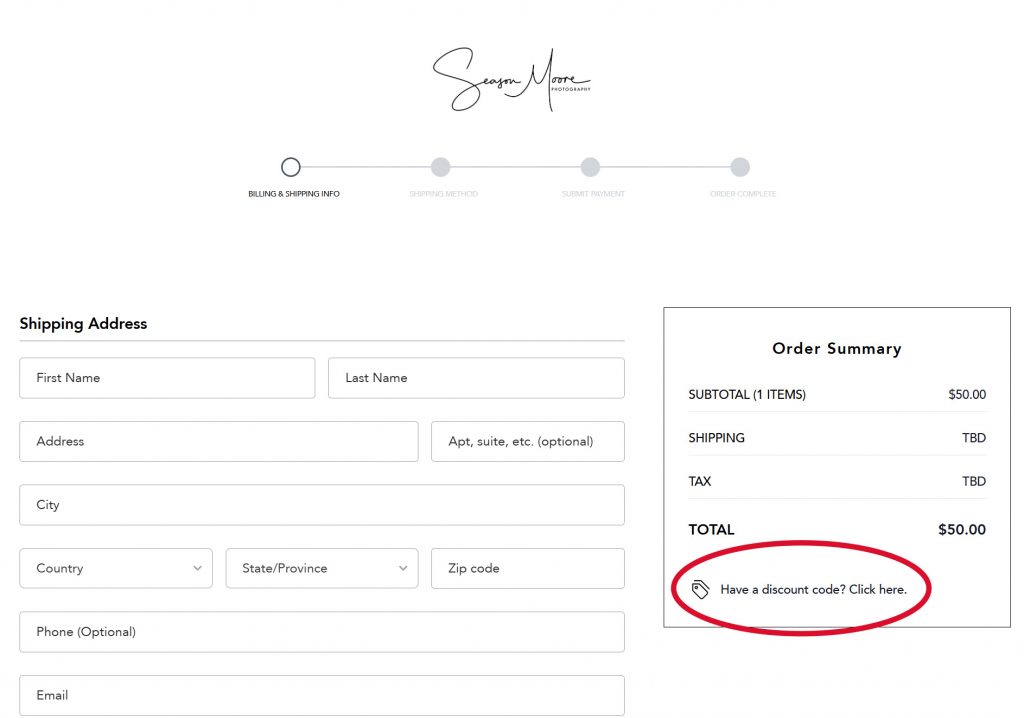Image resolution: width=1024 pixels, height=718 pixels.
Task: Click the Season Moore Photography logo
Action: pos(511,80)
